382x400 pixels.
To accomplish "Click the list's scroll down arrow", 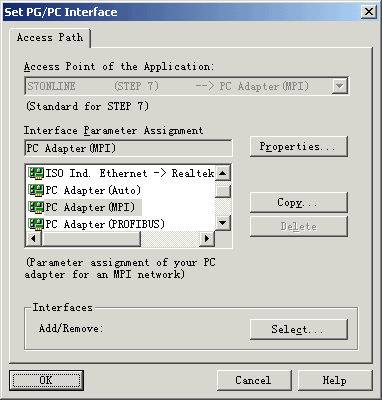I will (x=223, y=223).
